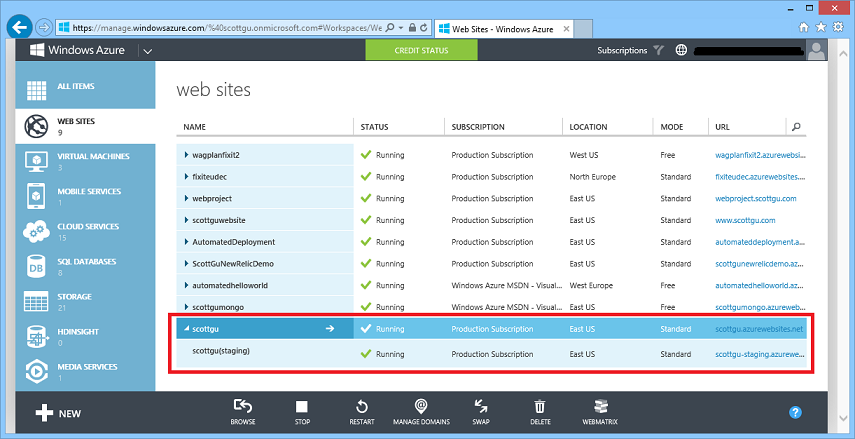Open the language globe icon
Image resolution: width=855 pixels, height=439 pixels.
[x=682, y=50]
